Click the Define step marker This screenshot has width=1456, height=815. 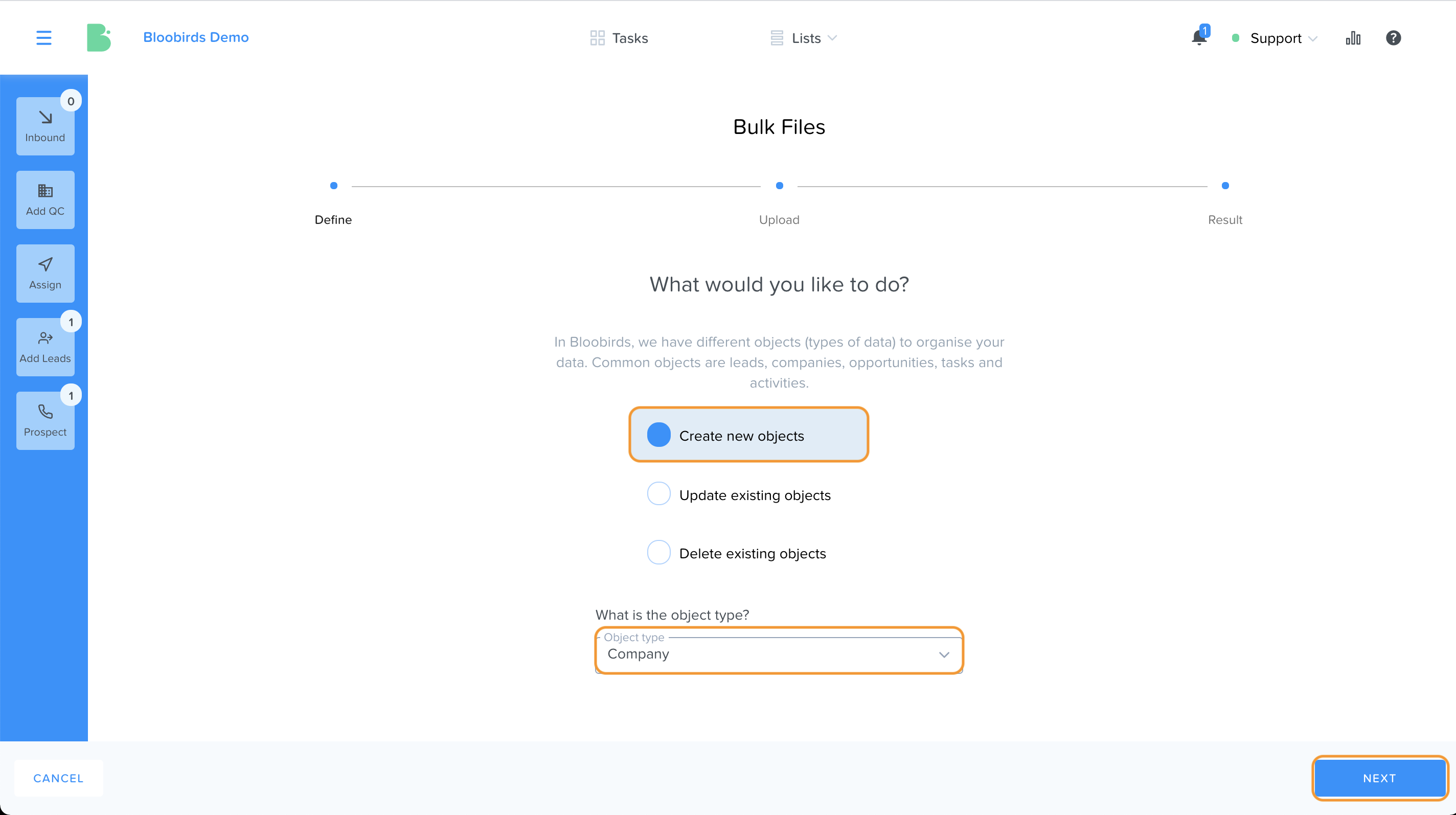333,186
